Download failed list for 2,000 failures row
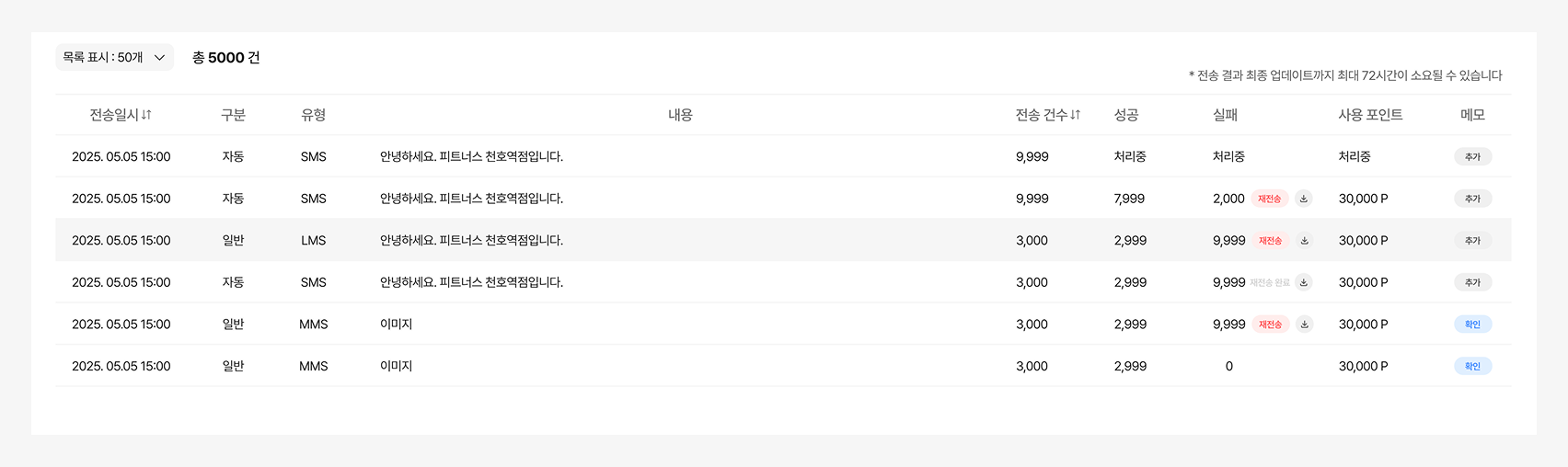The height and width of the screenshot is (467, 1568). pyautogui.click(x=1304, y=199)
